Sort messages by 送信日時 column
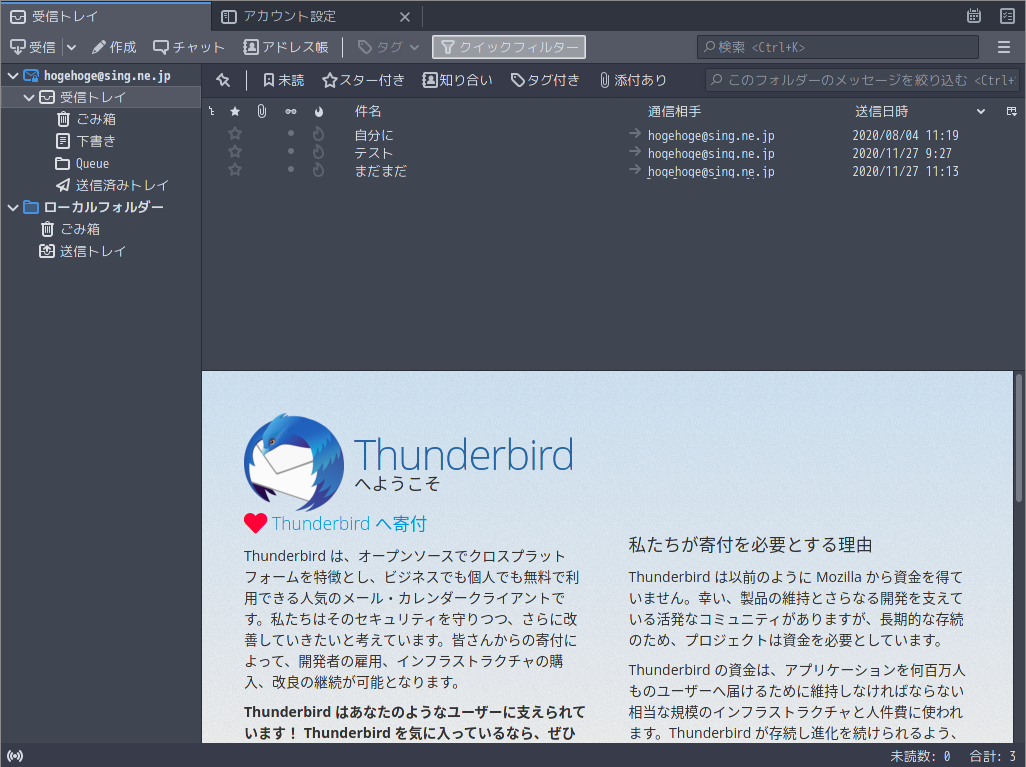The height and width of the screenshot is (767, 1026). [x=881, y=111]
